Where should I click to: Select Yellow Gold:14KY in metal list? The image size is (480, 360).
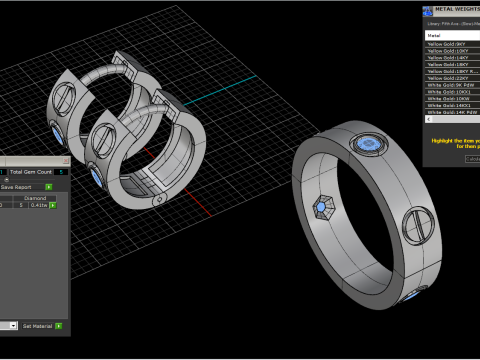(x=452, y=58)
